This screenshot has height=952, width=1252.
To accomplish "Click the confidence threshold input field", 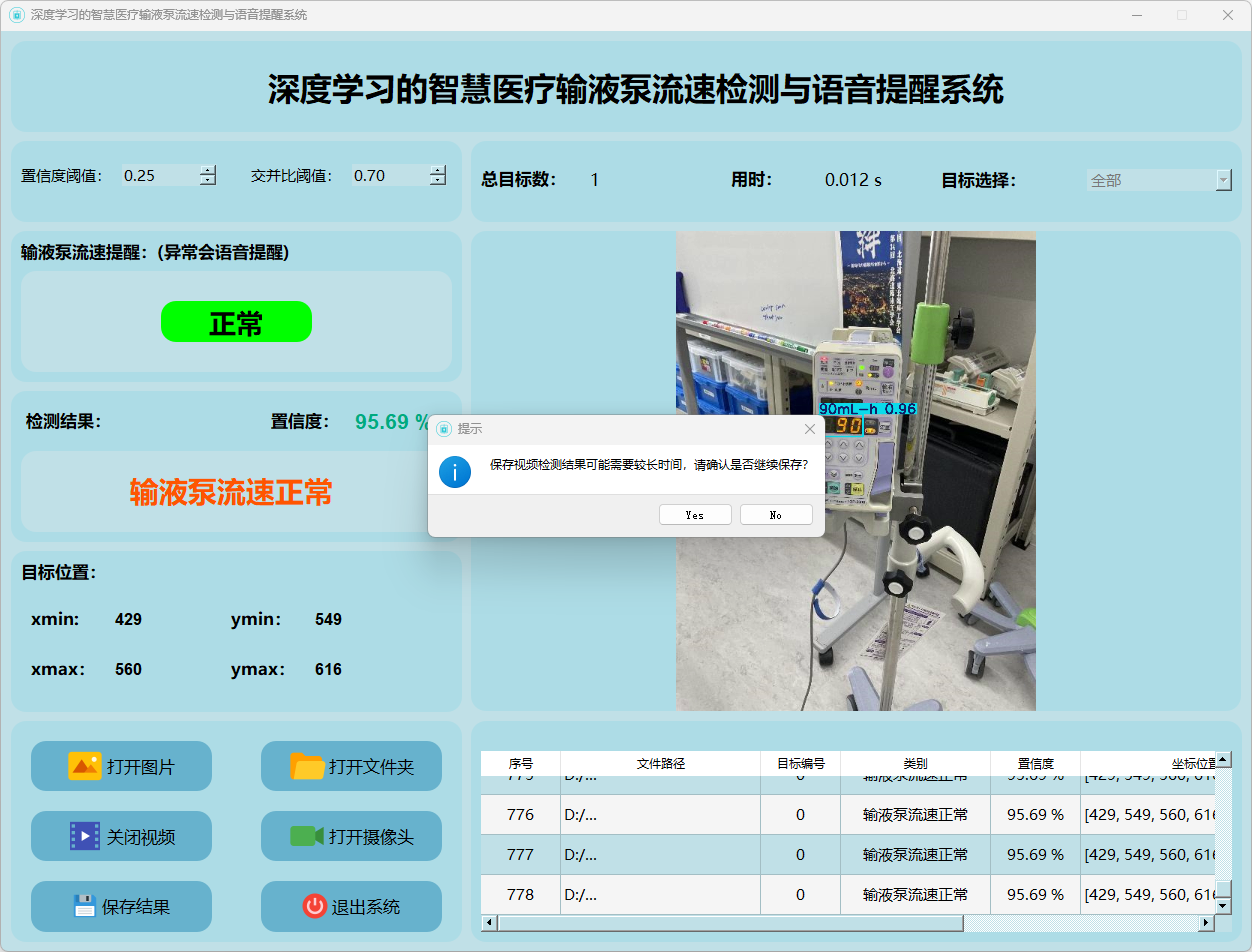I will pos(158,176).
